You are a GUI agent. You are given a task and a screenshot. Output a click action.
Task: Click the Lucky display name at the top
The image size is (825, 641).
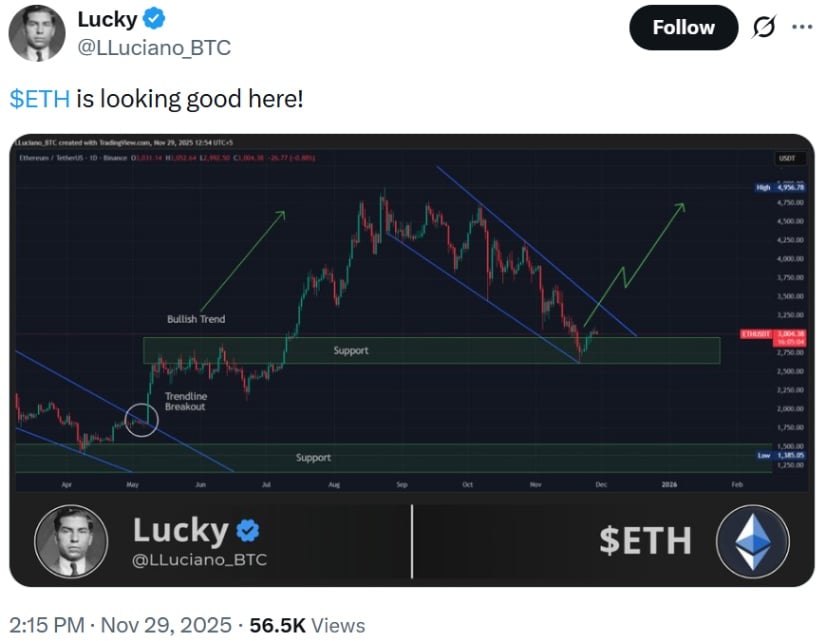[107, 18]
